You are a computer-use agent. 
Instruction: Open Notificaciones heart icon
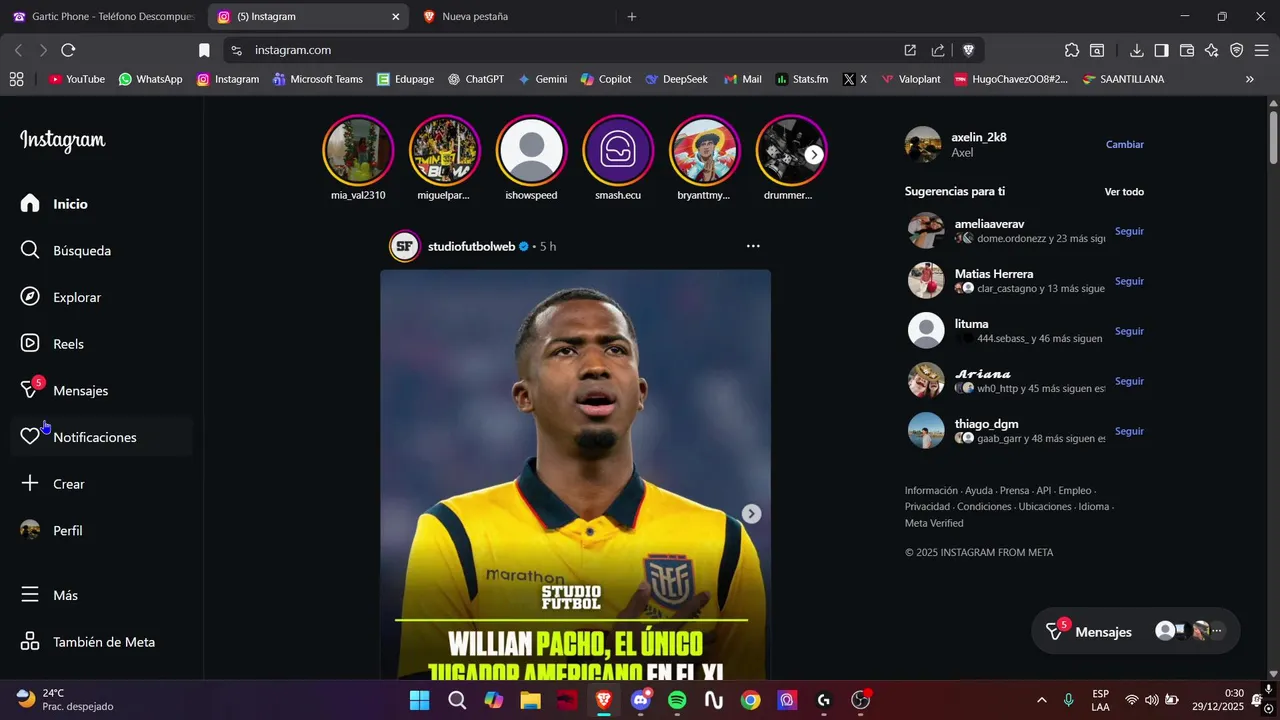click(x=30, y=437)
